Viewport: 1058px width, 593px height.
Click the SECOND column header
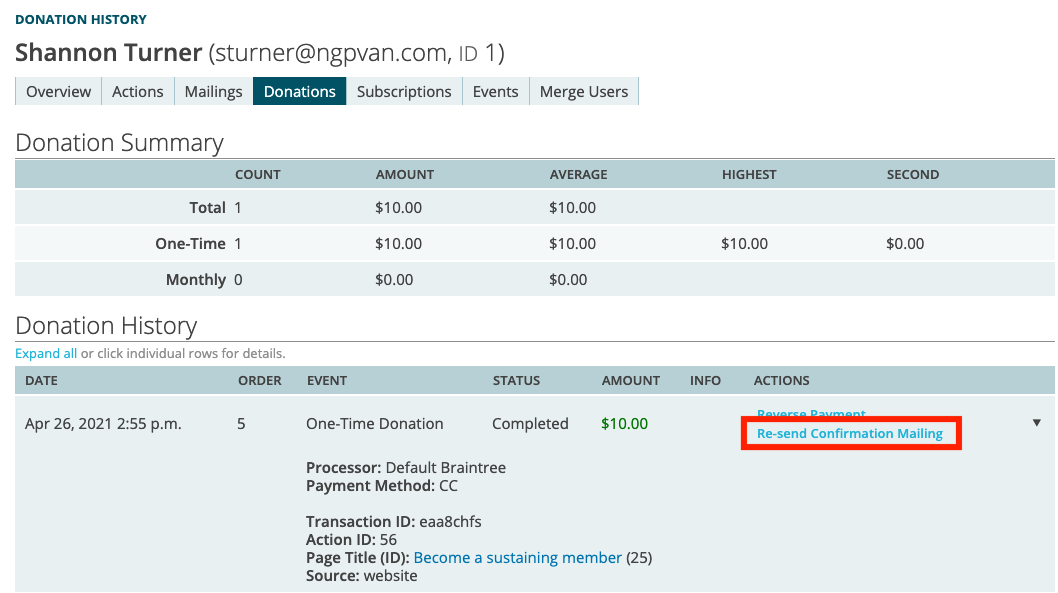point(912,174)
